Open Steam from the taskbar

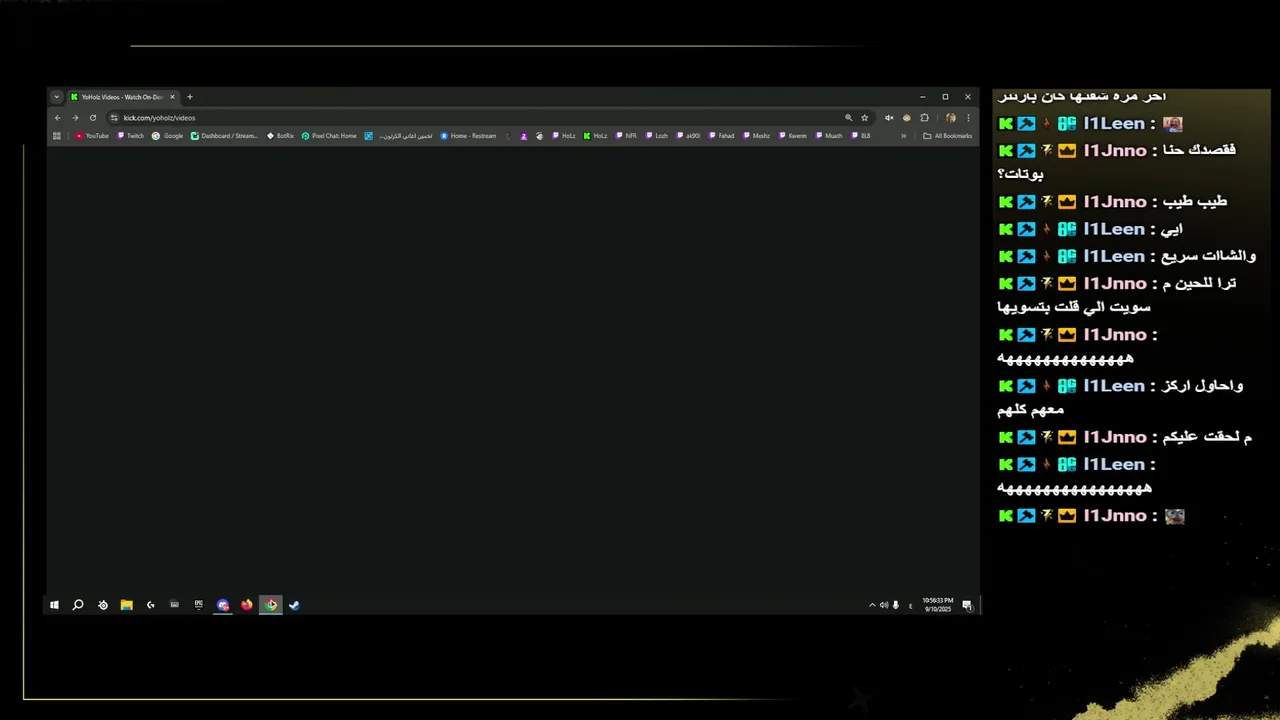coord(294,605)
